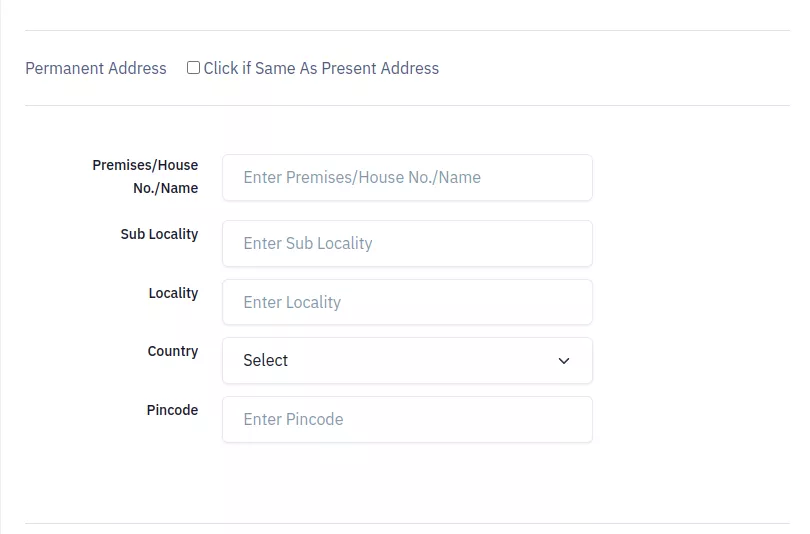Click the 'Enter Premises/House No./Name' placeholder text
Screen dimensions: 810x534
(x=362, y=178)
